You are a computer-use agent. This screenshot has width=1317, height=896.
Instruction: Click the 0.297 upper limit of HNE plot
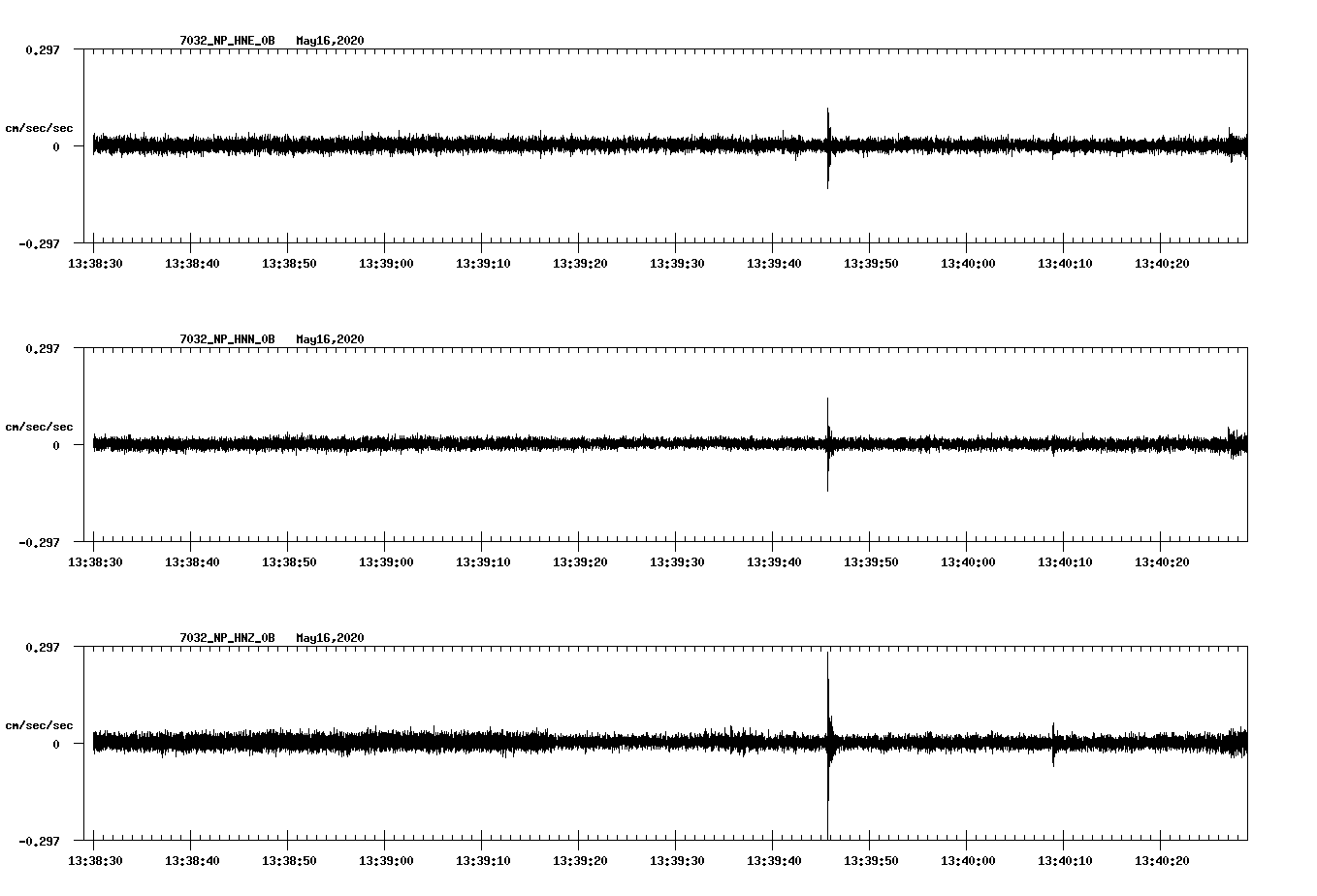42,49
